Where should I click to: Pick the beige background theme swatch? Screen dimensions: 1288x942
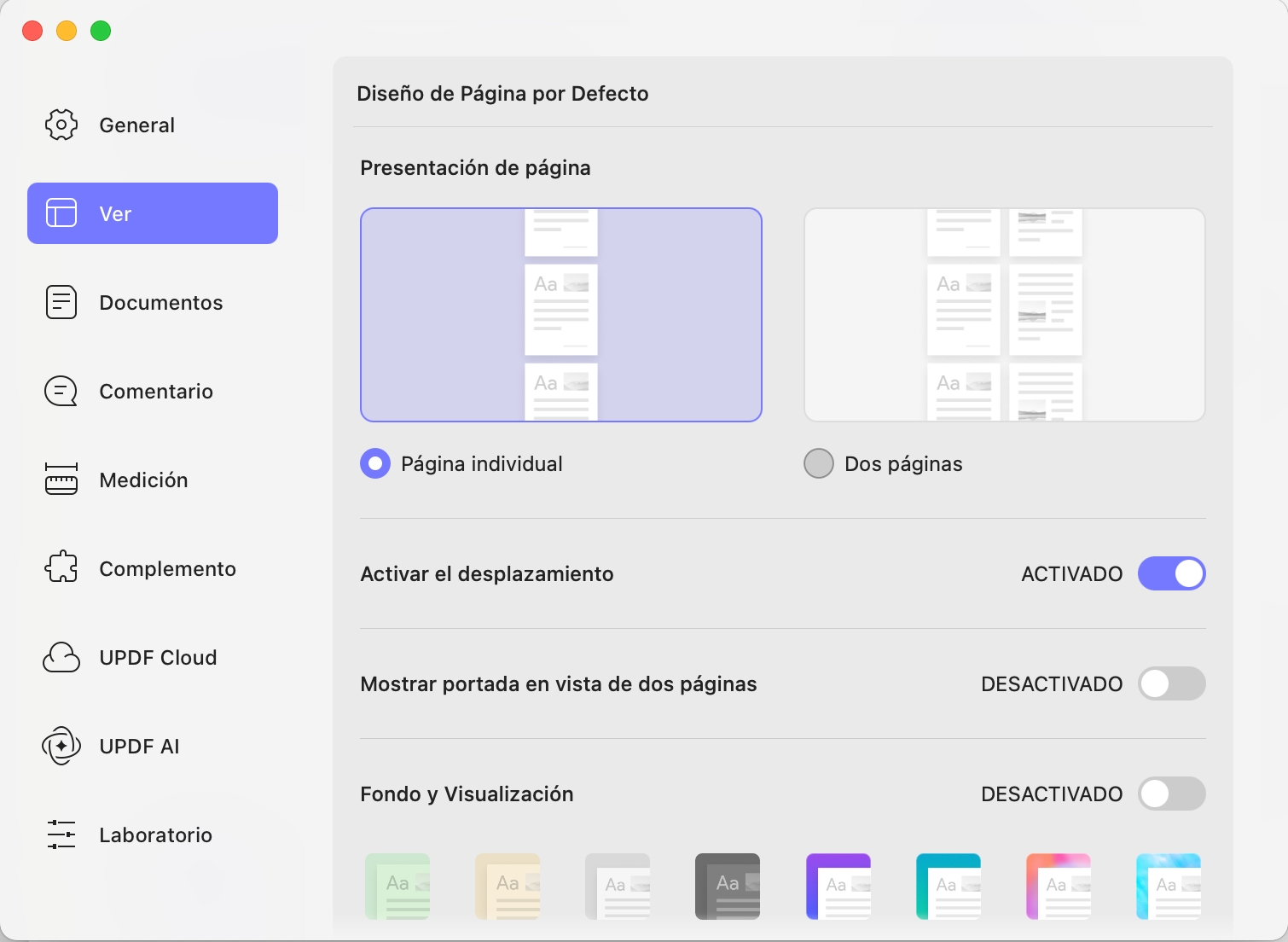pos(508,887)
